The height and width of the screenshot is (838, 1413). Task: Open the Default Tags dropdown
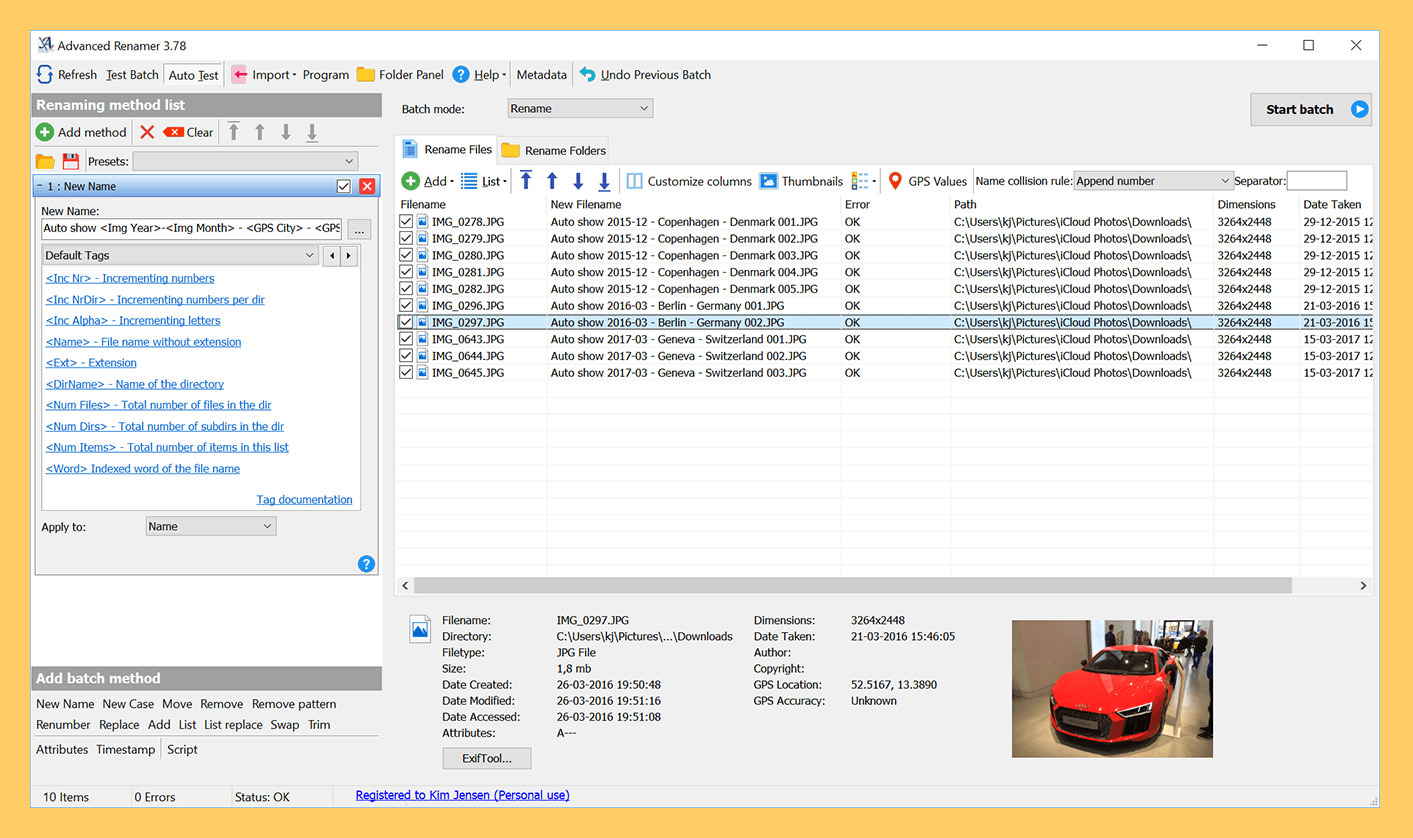point(181,256)
